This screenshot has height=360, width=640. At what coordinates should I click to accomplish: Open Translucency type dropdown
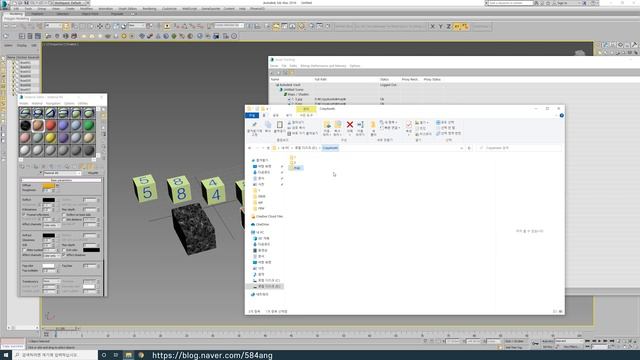tap(51, 281)
